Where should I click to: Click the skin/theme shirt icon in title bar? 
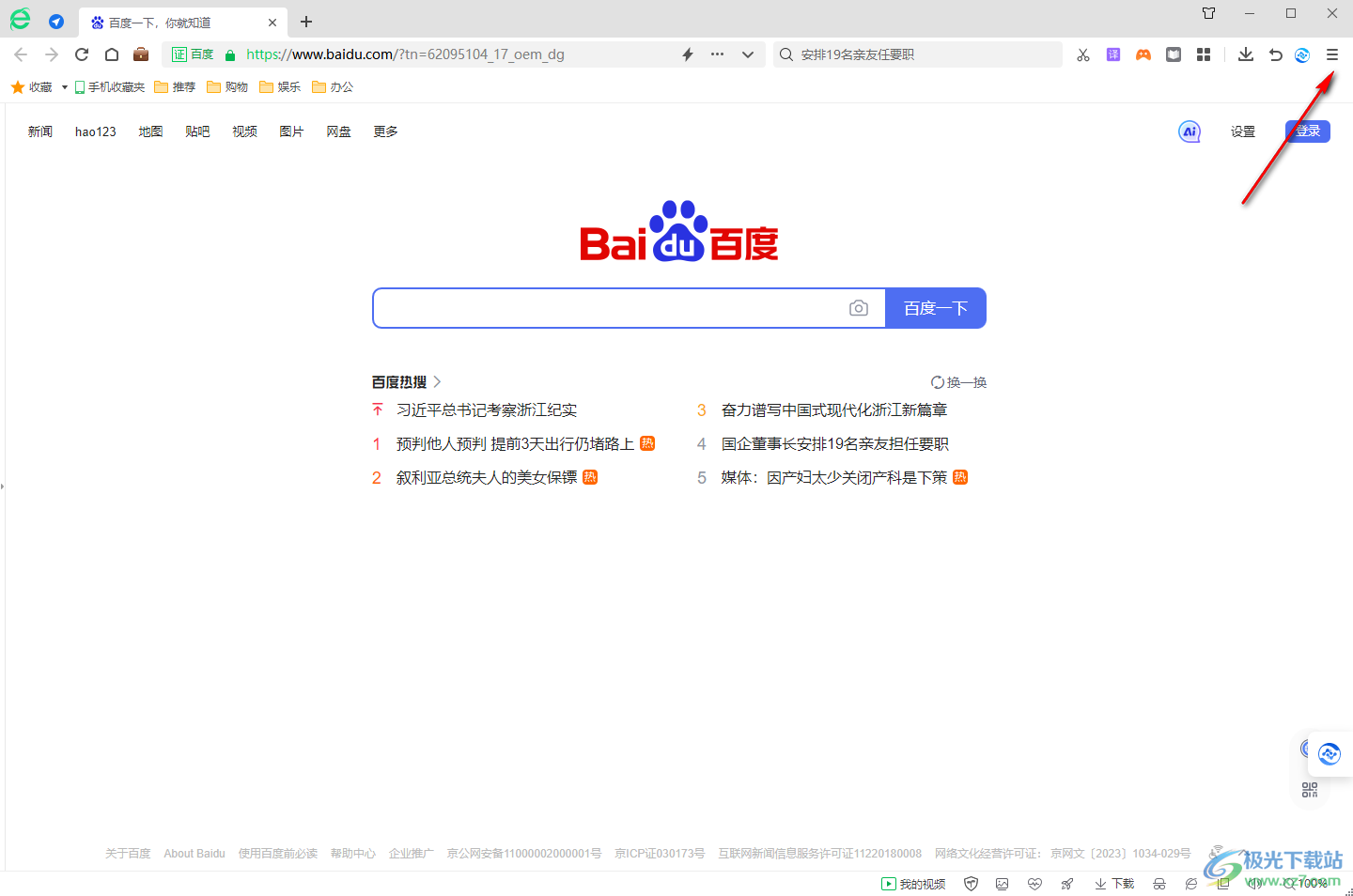point(1209,13)
